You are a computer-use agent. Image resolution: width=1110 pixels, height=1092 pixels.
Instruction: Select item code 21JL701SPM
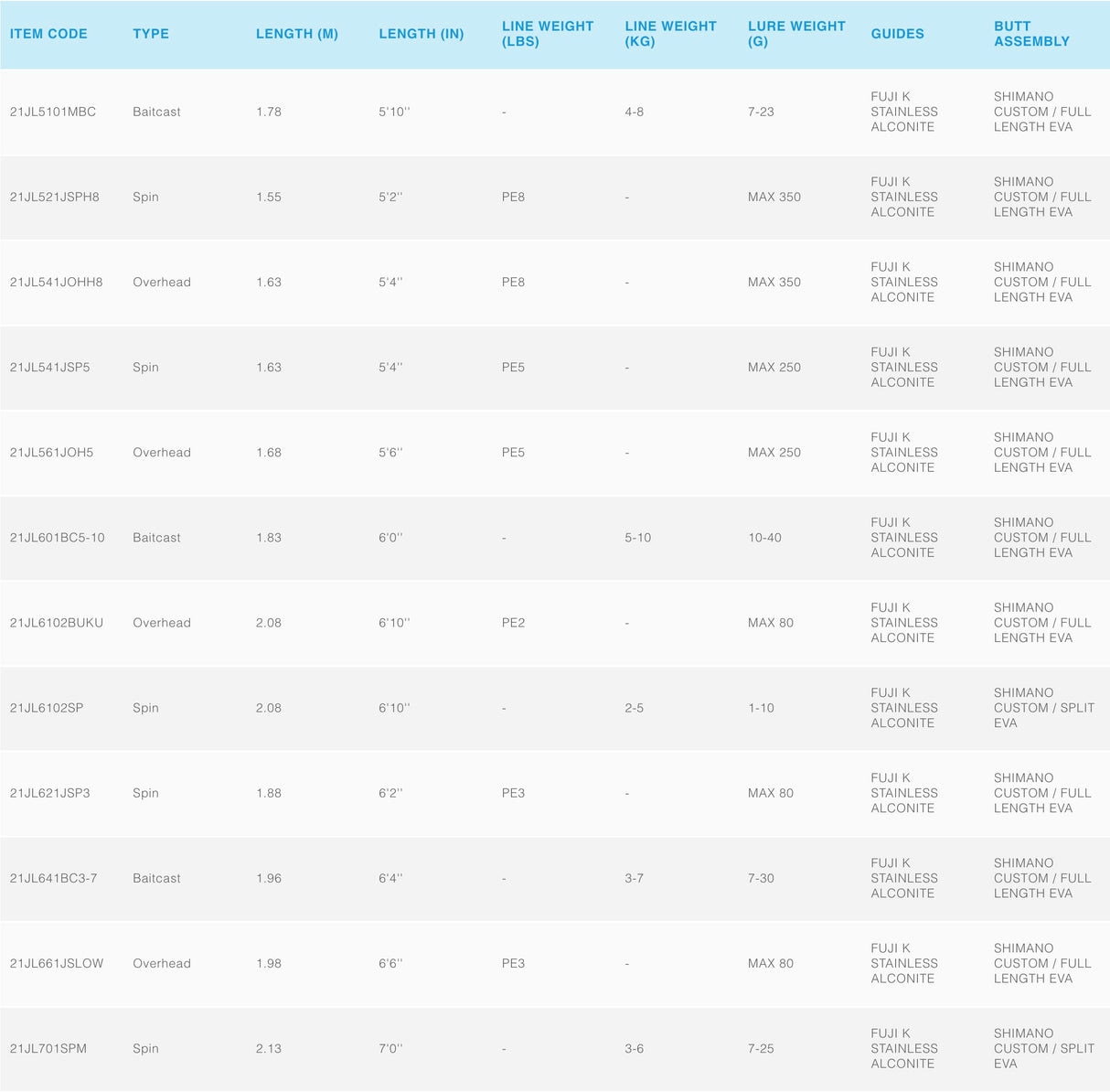[48, 1048]
